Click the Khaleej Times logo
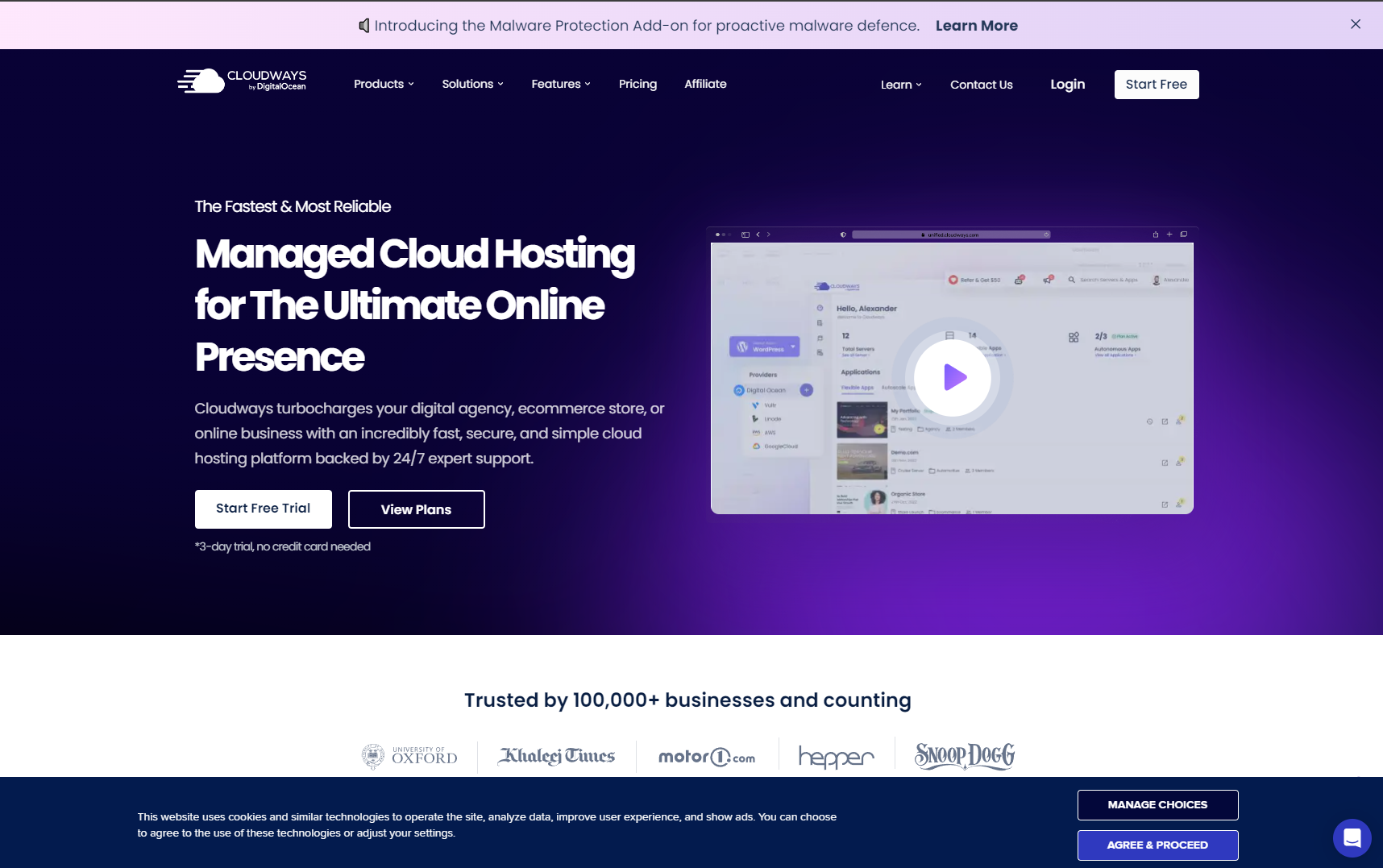The width and height of the screenshot is (1383, 868). point(556,756)
